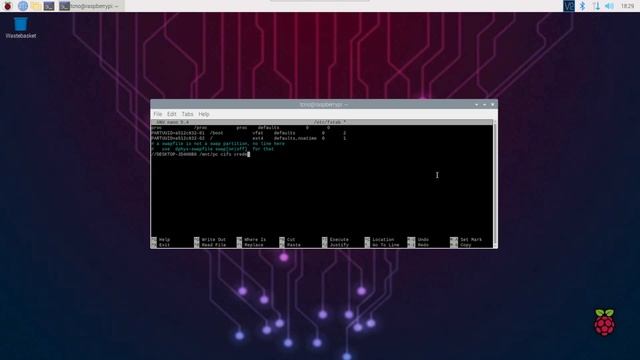Open the volume control in the tray
Image resolution: width=640 pixels, height=360 pixels.
click(609, 6)
